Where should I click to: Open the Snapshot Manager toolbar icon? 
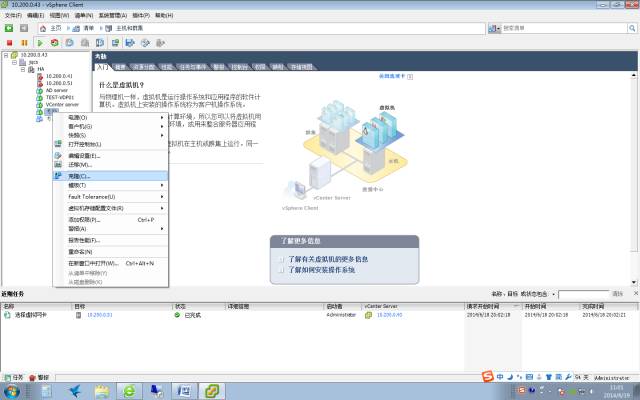coord(100,43)
